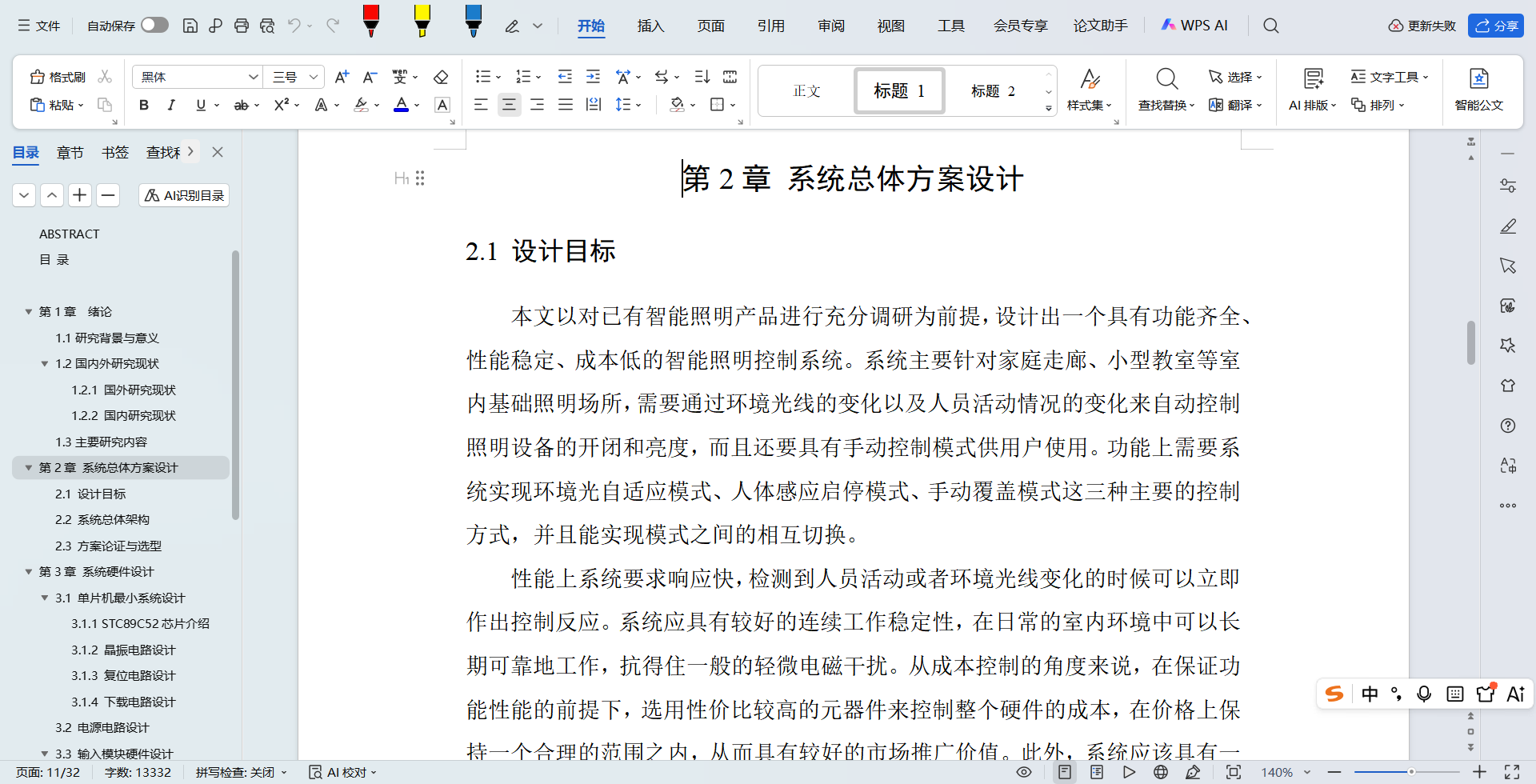The width and height of the screenshot is (1536, 784).
Task: Select 2.2 系统总体架构 in the outline
Action: 102,520
